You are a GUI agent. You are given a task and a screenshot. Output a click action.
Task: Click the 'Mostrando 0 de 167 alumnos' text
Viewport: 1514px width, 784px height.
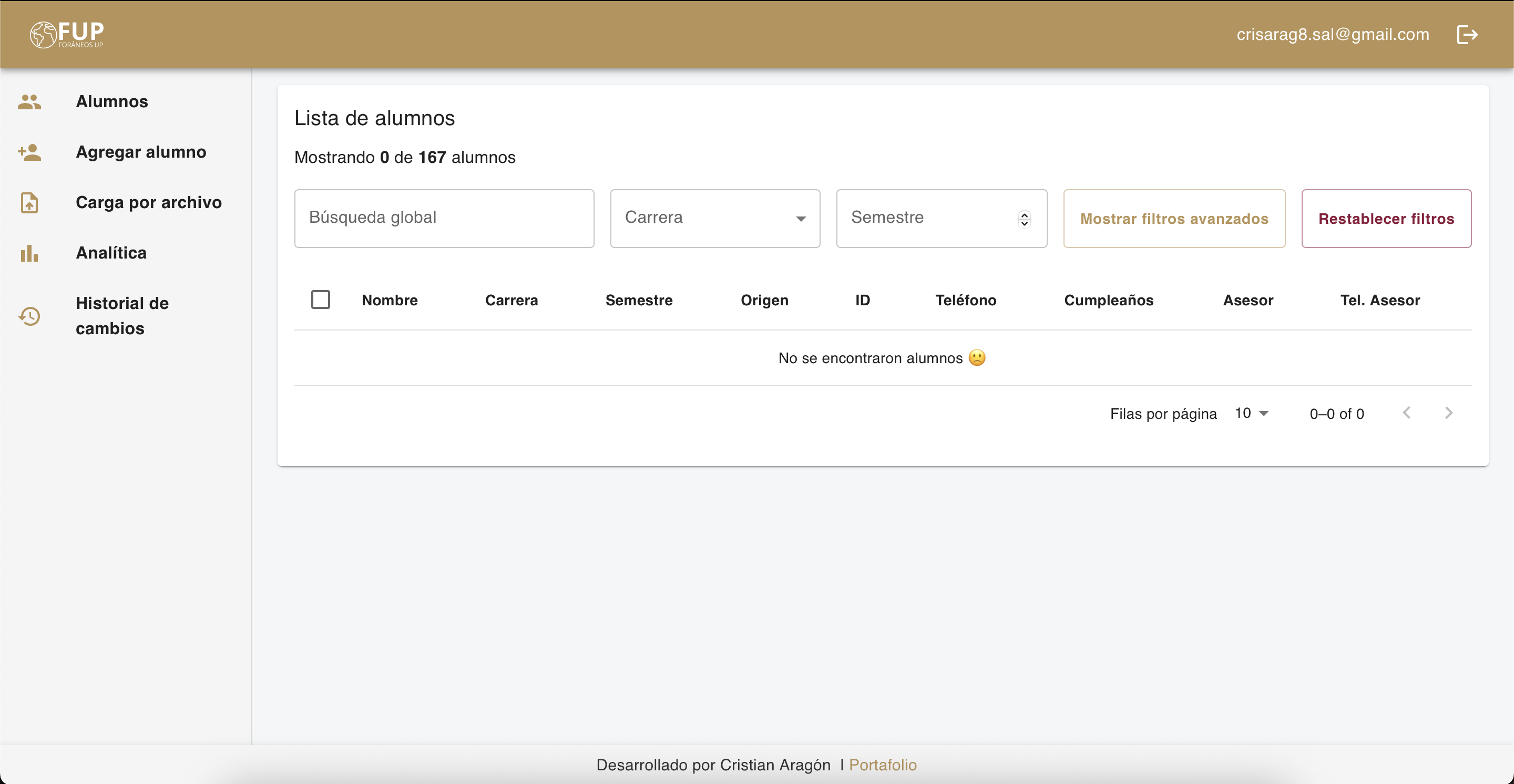click(x=404, y=158)
